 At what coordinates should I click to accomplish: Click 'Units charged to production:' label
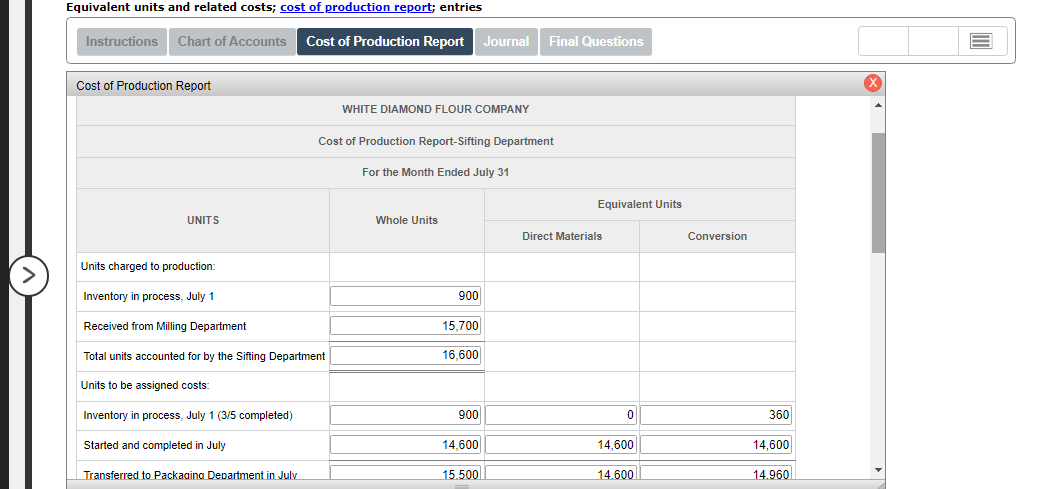(148, 267)
